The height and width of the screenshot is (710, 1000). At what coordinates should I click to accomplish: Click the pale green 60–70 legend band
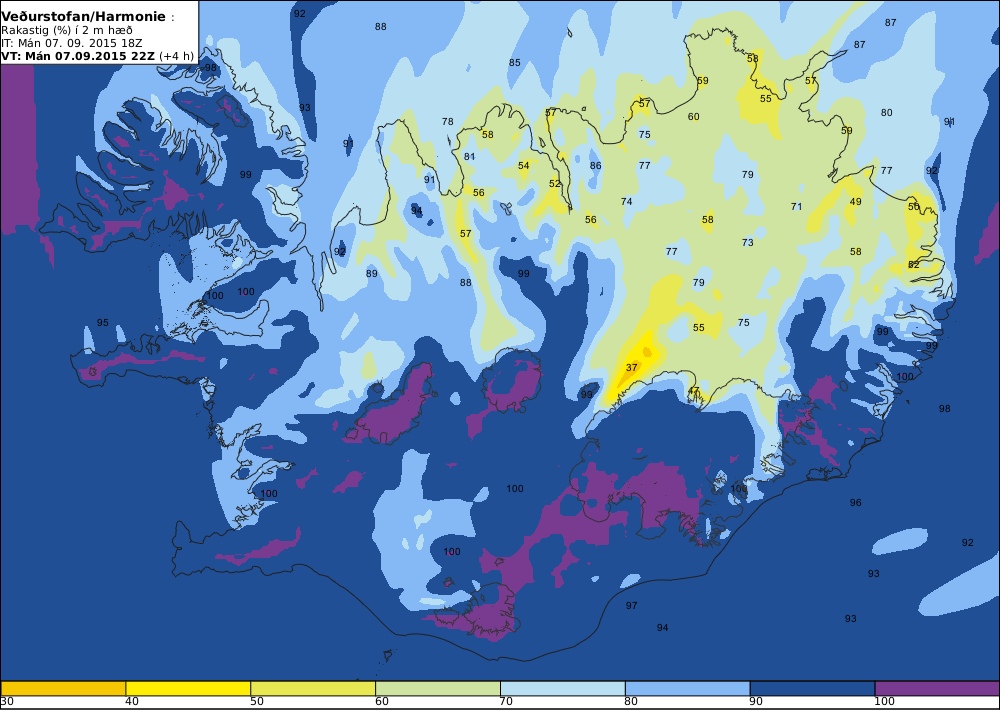click(438, 688)
